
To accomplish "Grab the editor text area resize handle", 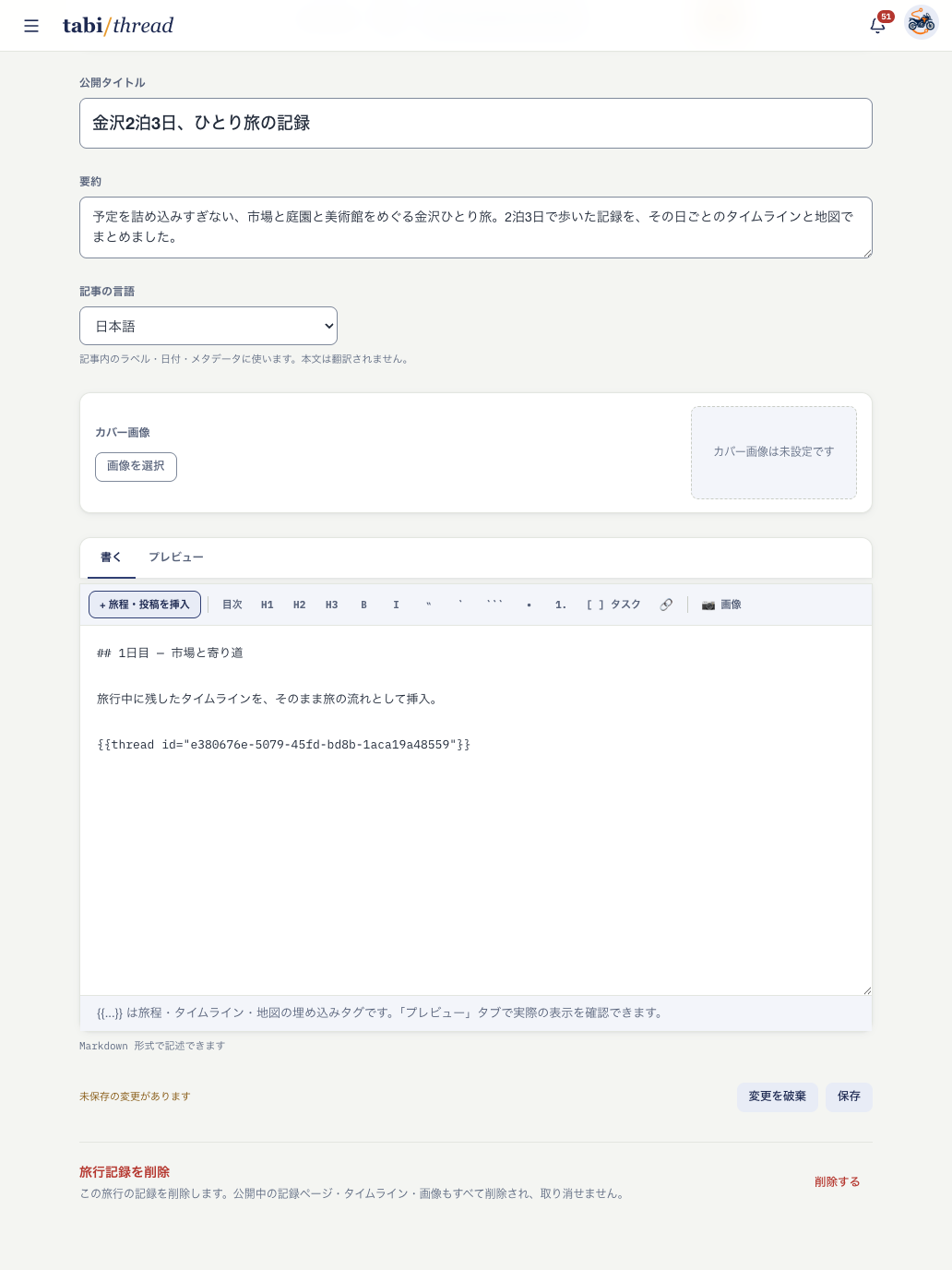I will click(866, 989).
